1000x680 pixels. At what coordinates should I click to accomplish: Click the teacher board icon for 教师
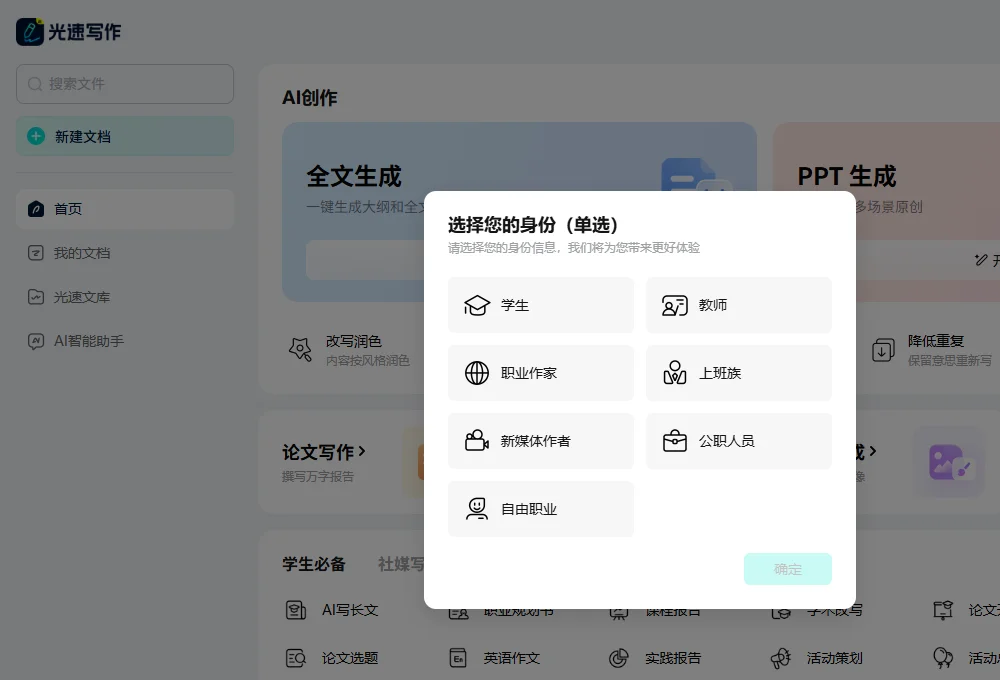click(x=675, y=306)
